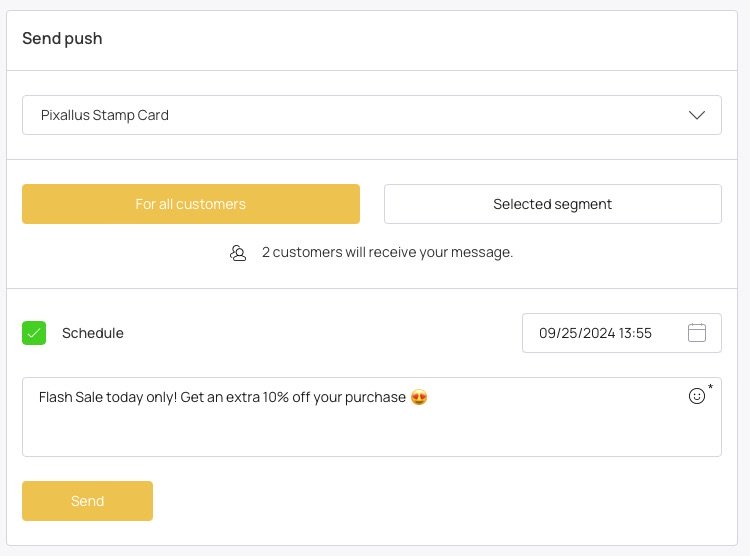Uncheck the green Schedule checkbox
The image size is (750, 556).
34,333
